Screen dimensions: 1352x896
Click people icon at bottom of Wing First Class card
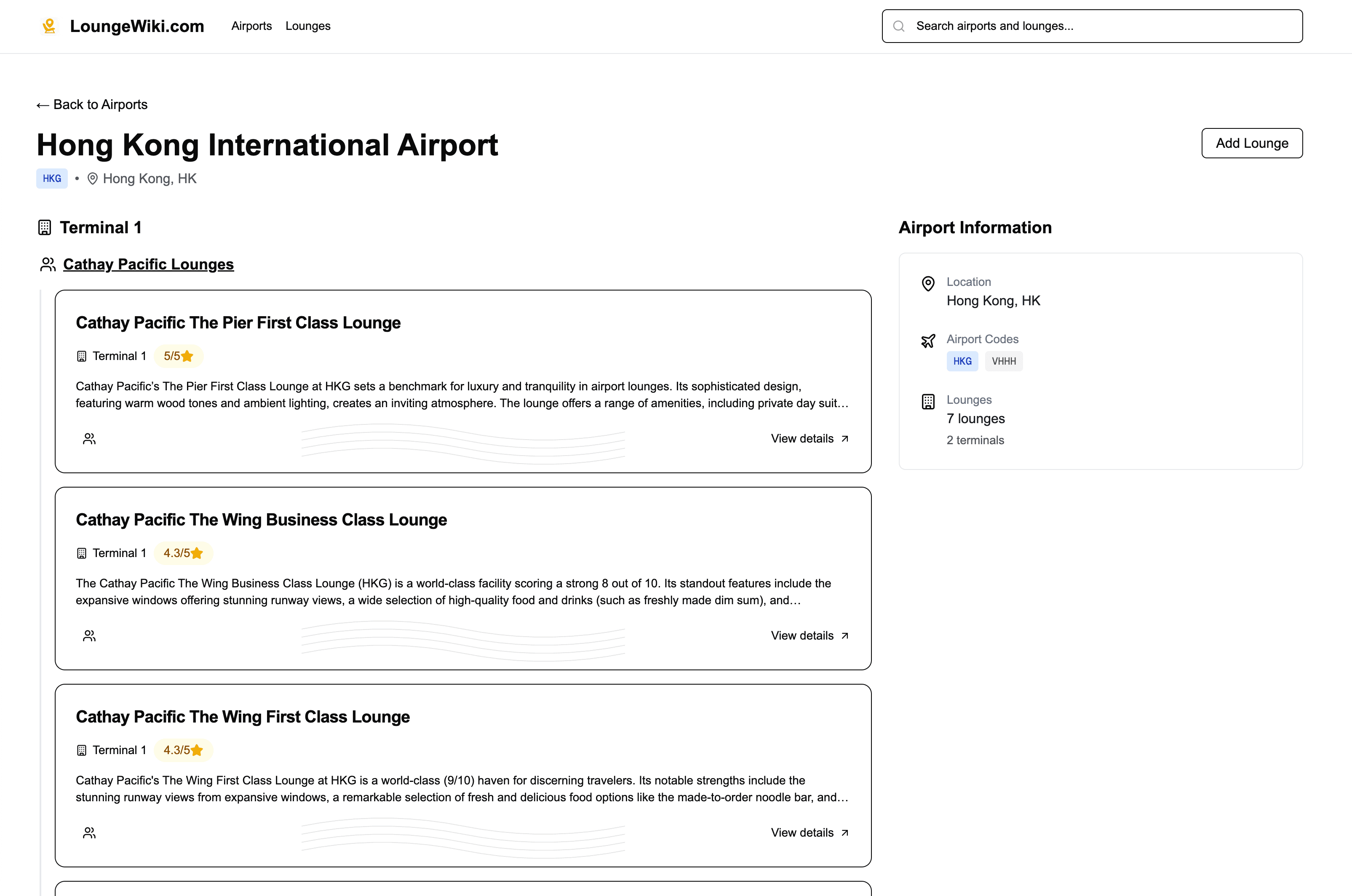point(90,833)
